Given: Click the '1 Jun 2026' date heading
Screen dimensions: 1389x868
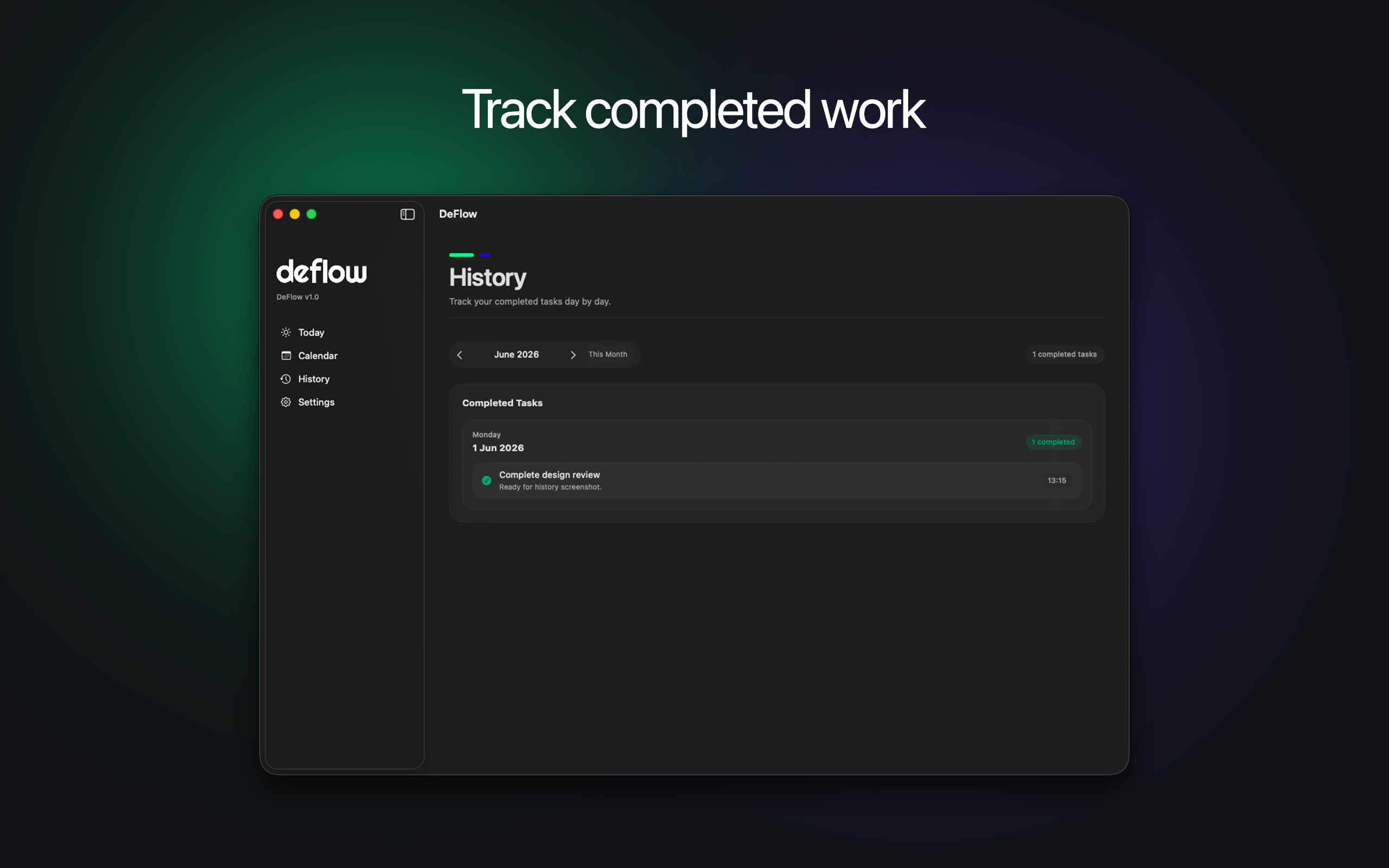Looking at the screenshot, I should [498, 448].
